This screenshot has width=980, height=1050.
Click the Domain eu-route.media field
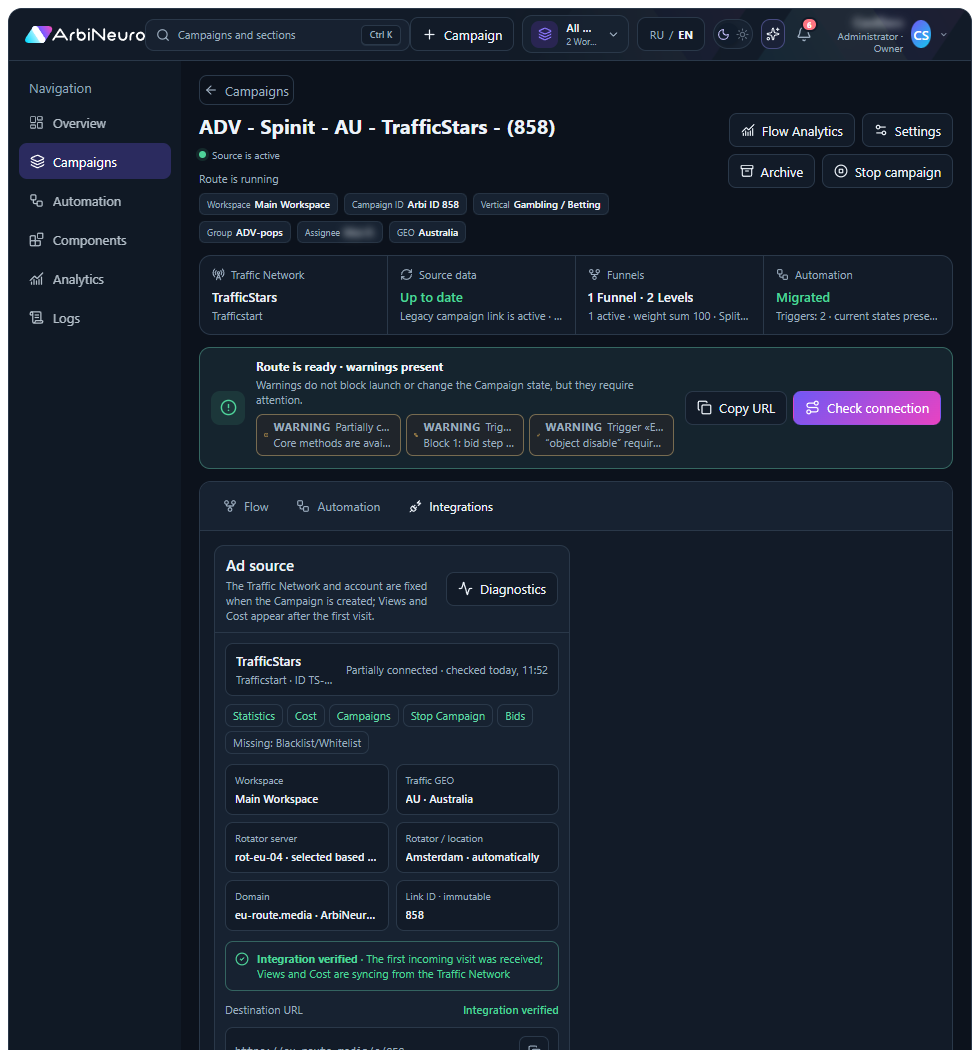pyautogui.click(x=307, y=905)
